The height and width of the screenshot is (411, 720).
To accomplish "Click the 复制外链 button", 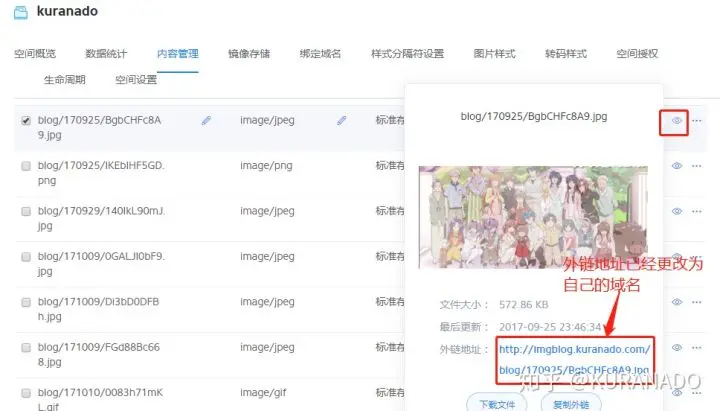I will pyautogui.click(x=571, y=404).
